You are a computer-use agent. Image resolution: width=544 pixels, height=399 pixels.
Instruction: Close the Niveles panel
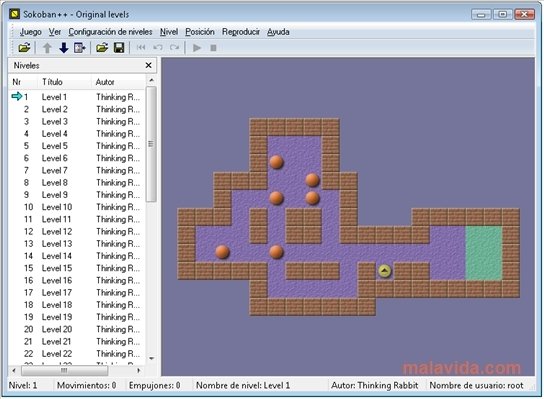[148, 65]
